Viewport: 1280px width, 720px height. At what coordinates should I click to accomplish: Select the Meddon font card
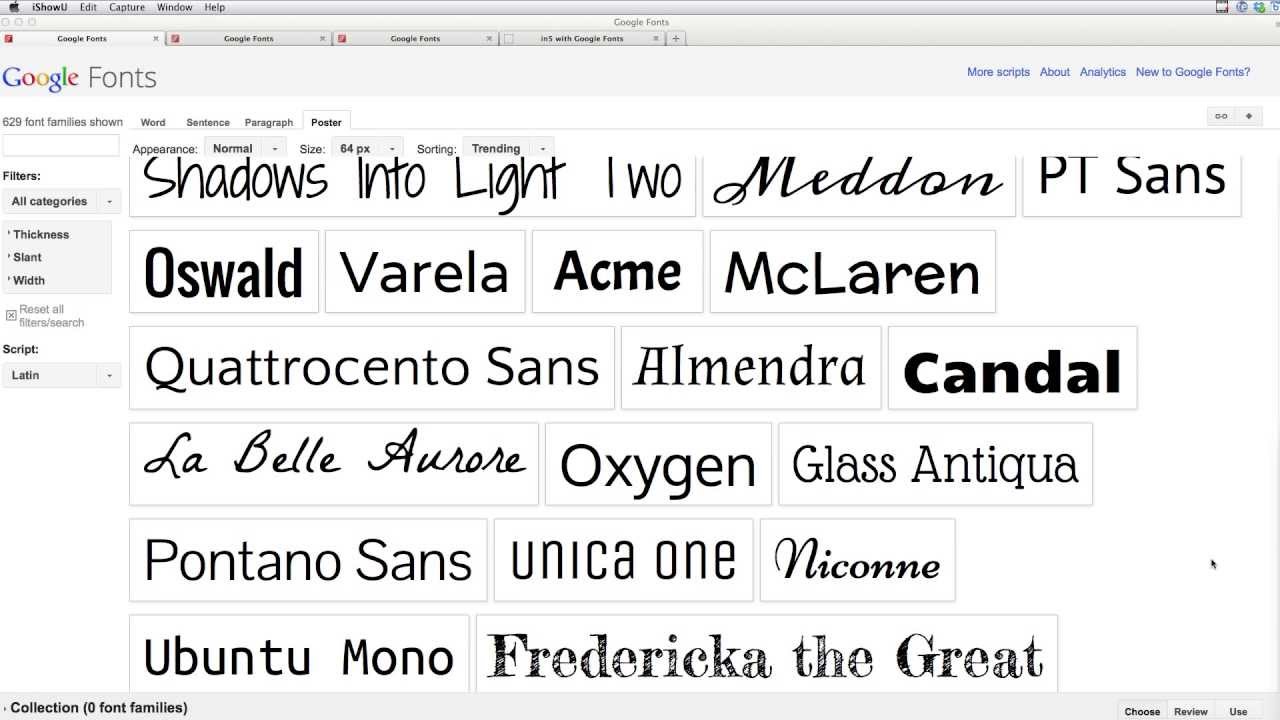(x=859, y=186)
